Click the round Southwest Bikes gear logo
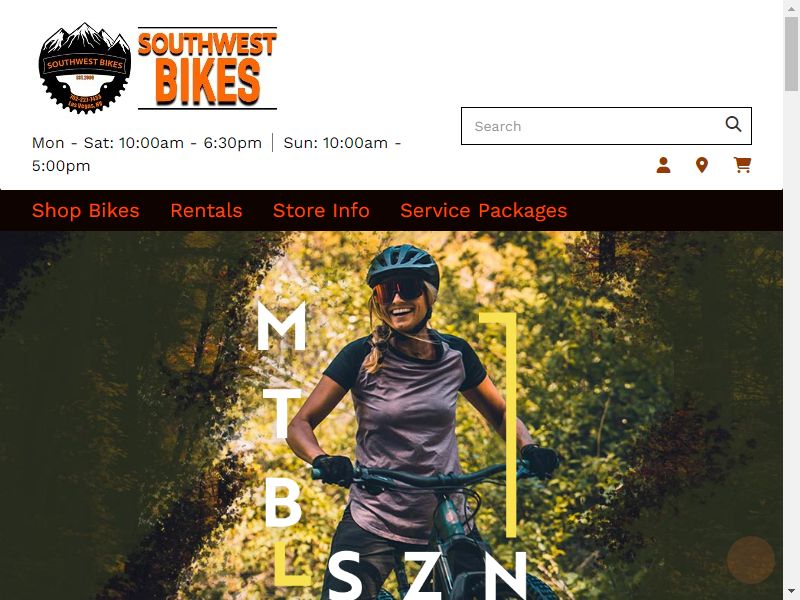Image resolution: width=800 pixels, height=600 pixels. point(85,68)
